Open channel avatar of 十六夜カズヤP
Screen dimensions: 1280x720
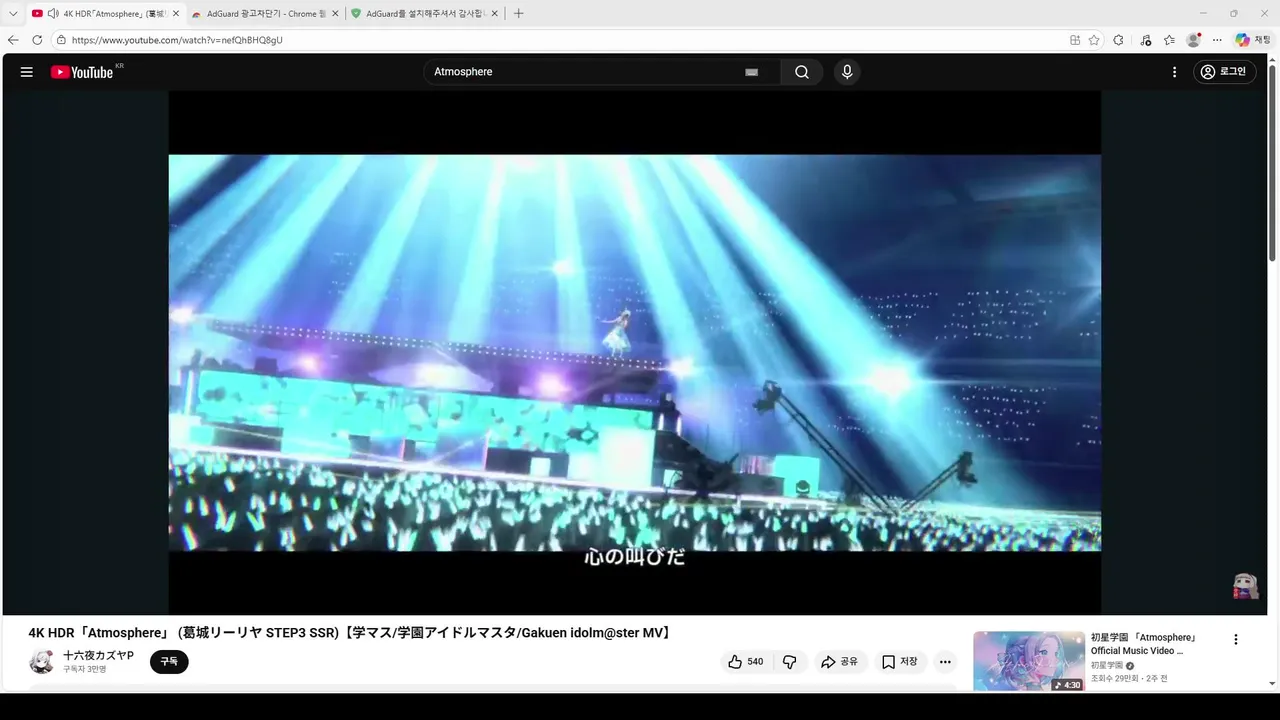point(41,662)
